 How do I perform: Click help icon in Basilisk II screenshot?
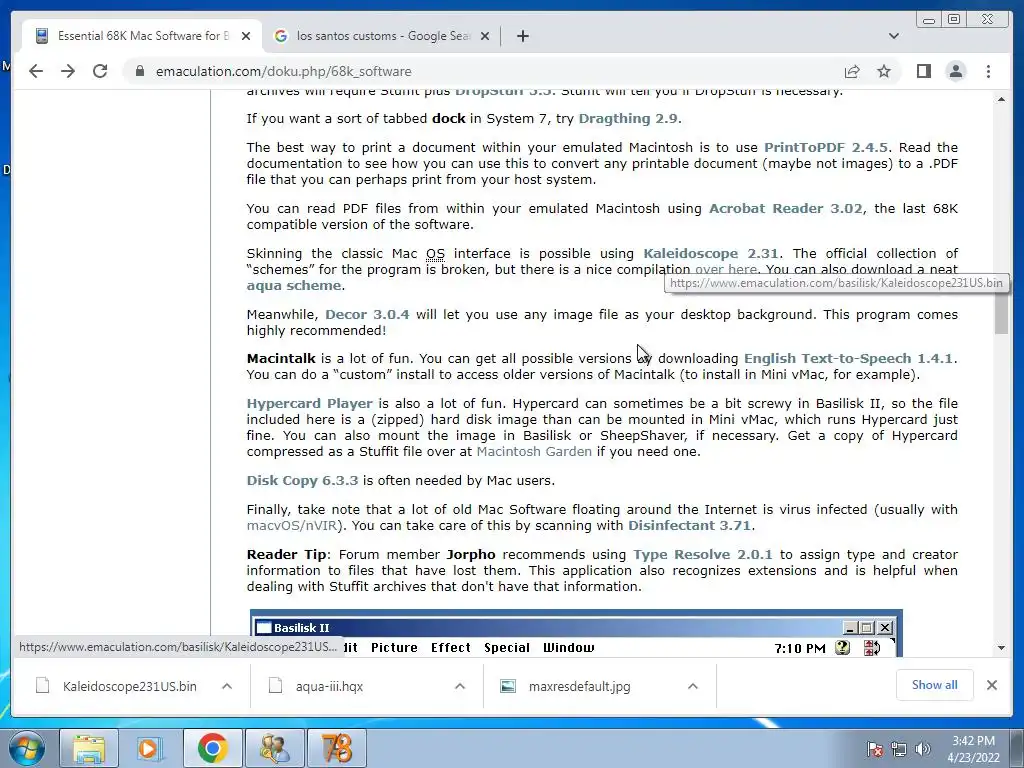842,647
